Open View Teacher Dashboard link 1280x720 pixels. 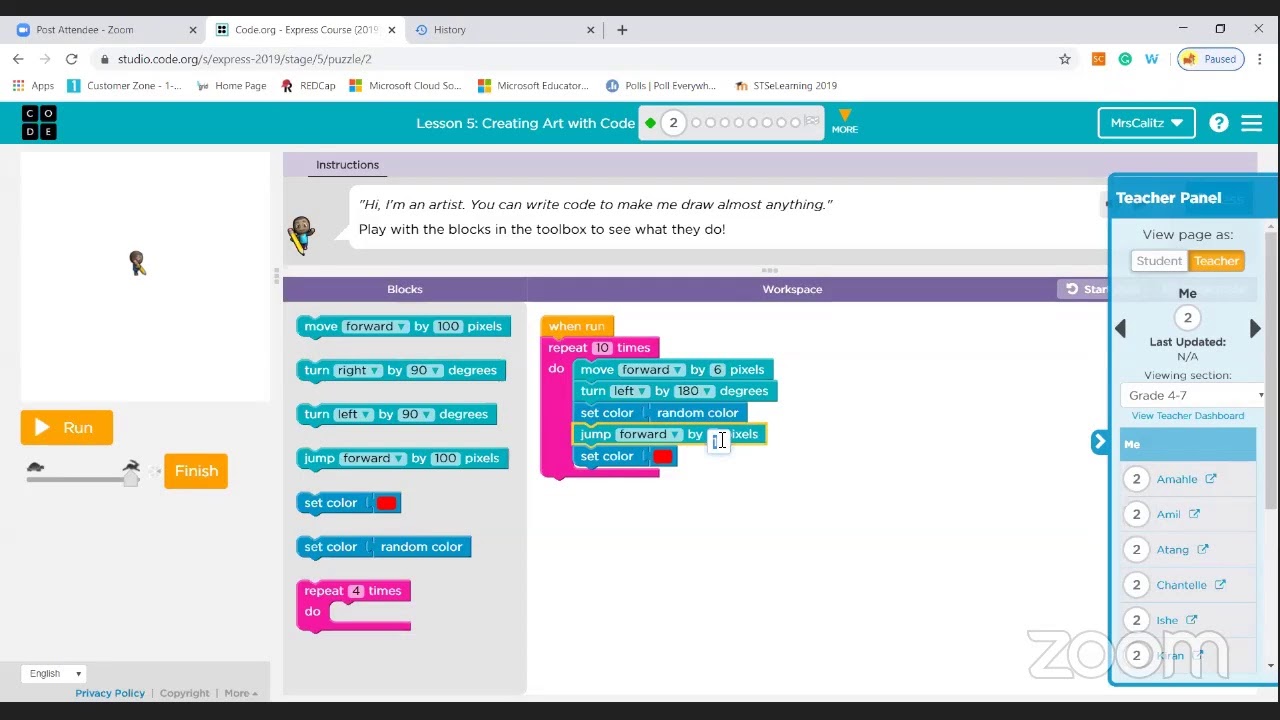pyautogui.click(x=1187, y=416)
